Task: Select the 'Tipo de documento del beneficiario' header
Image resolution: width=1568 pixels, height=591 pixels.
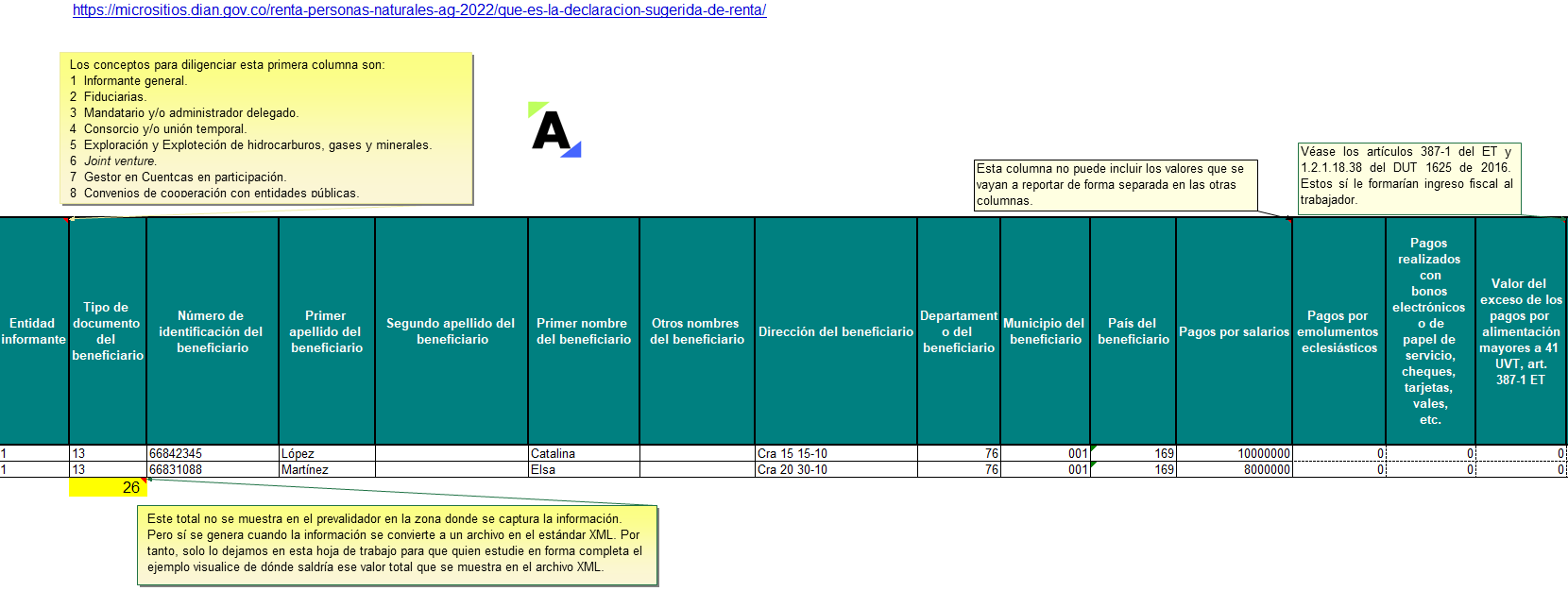Action: click(x=108, y=331)
